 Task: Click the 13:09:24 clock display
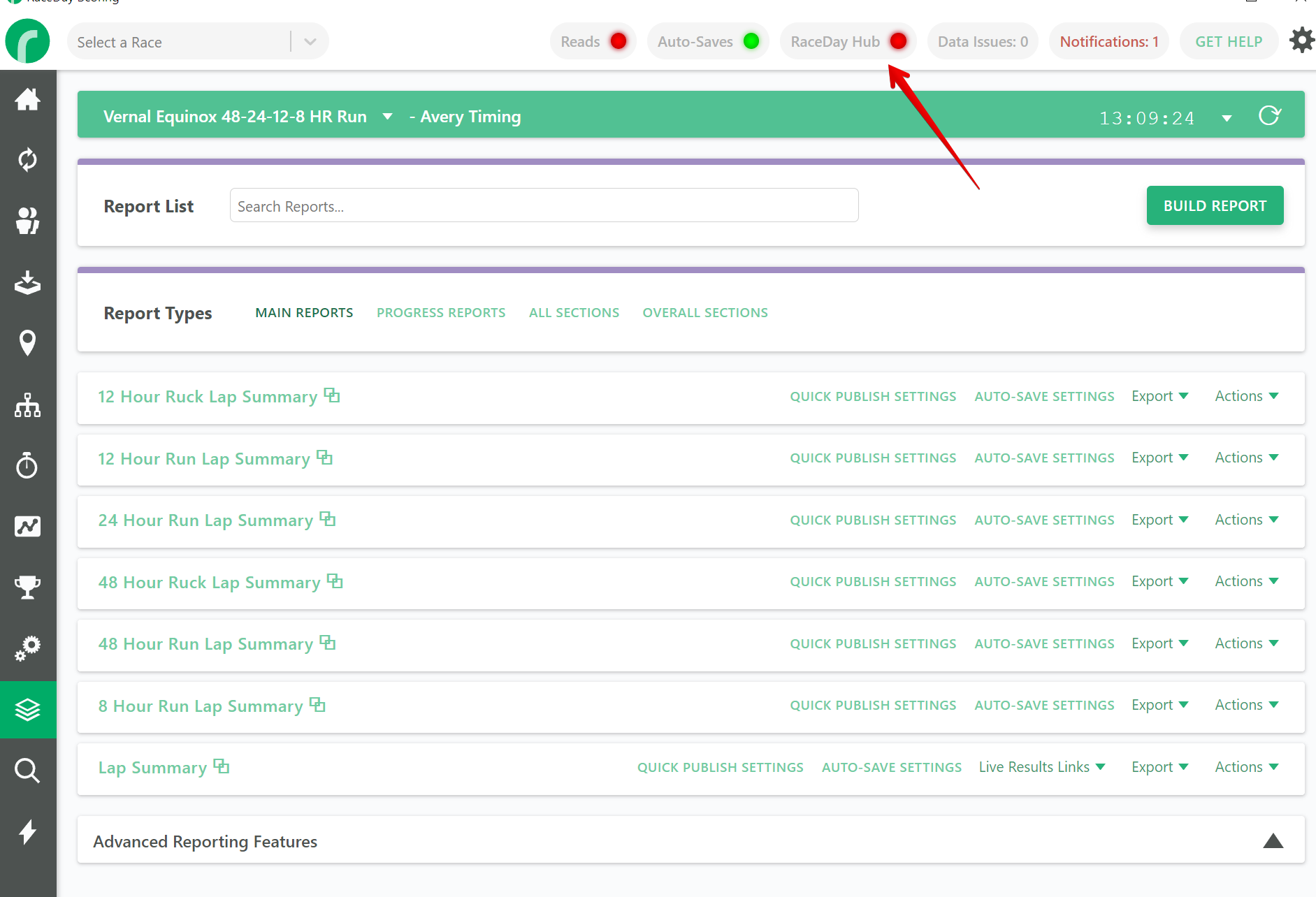pyautogui.click(x=1147, y=118)
